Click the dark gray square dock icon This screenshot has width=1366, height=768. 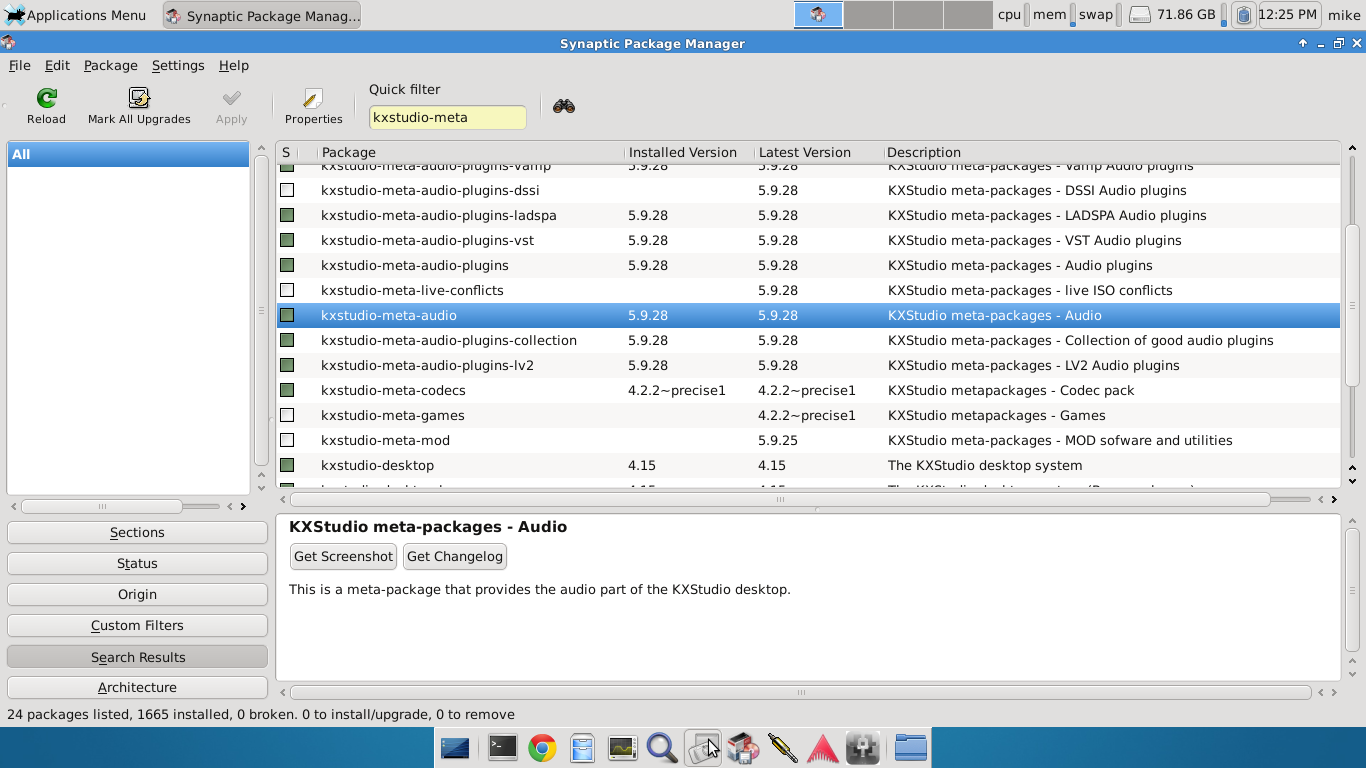tap(862, 748)
